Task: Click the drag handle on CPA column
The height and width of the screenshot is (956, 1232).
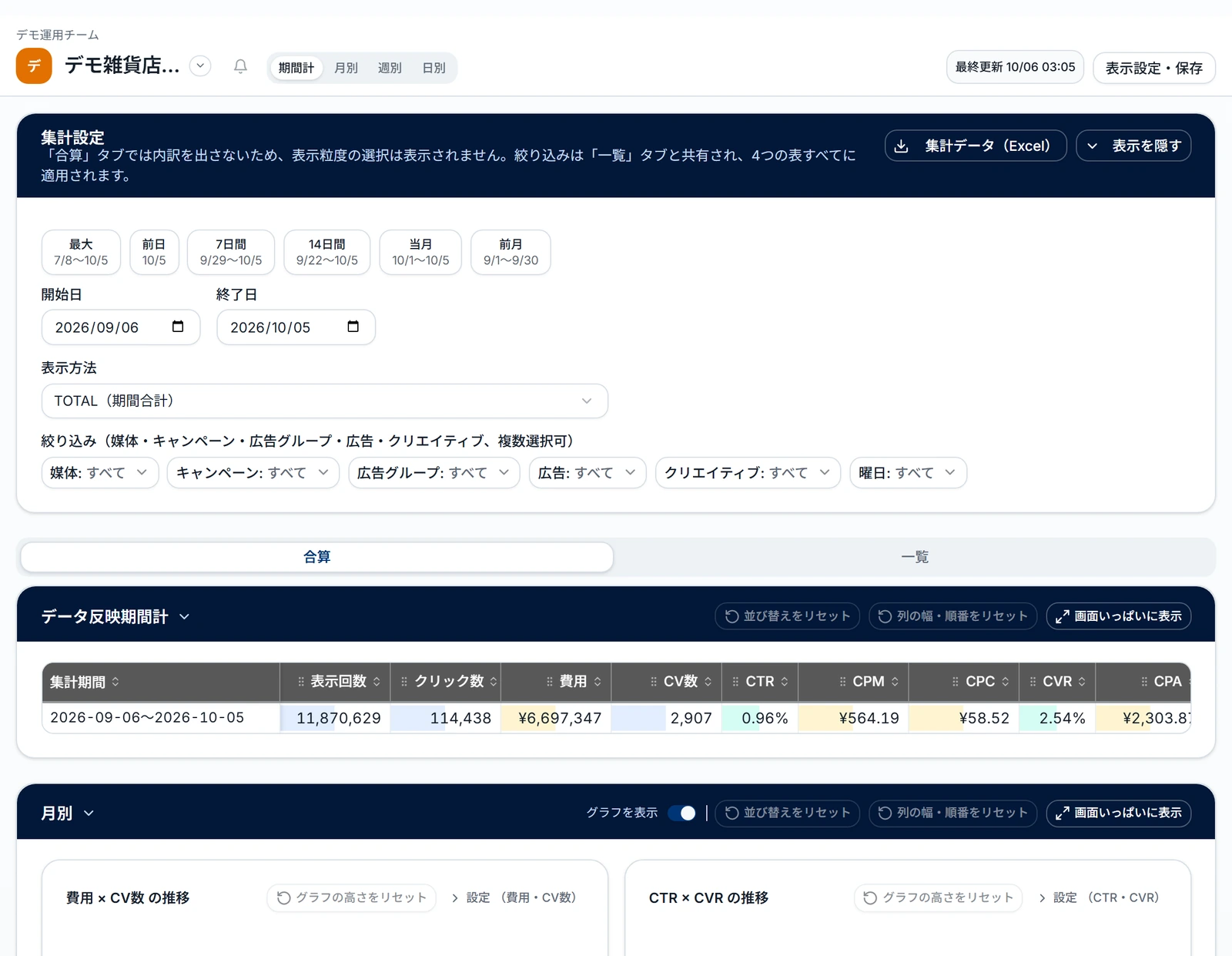Action: (x=1145, y=682)
